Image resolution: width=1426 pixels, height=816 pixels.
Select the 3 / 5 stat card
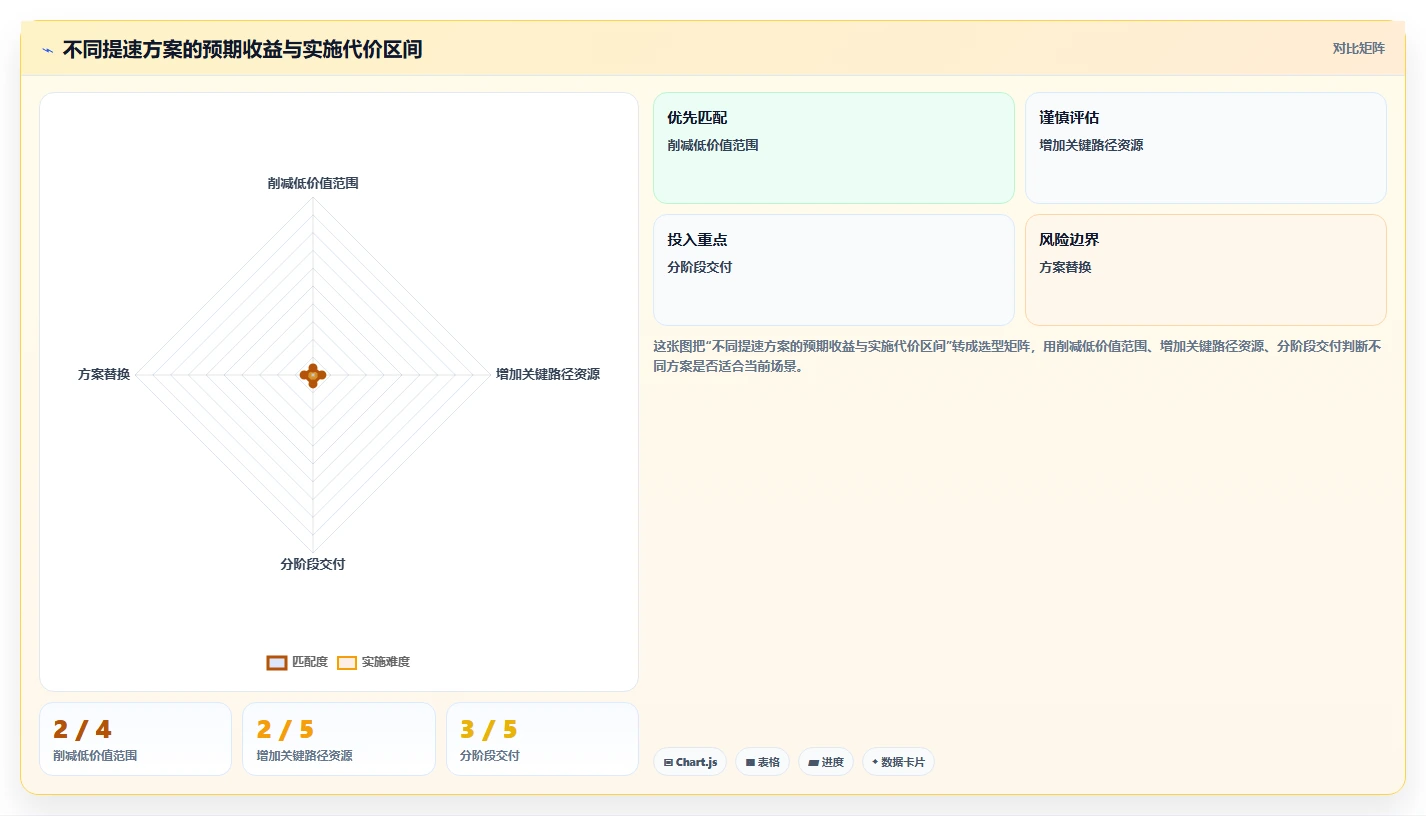pos(542,739)
